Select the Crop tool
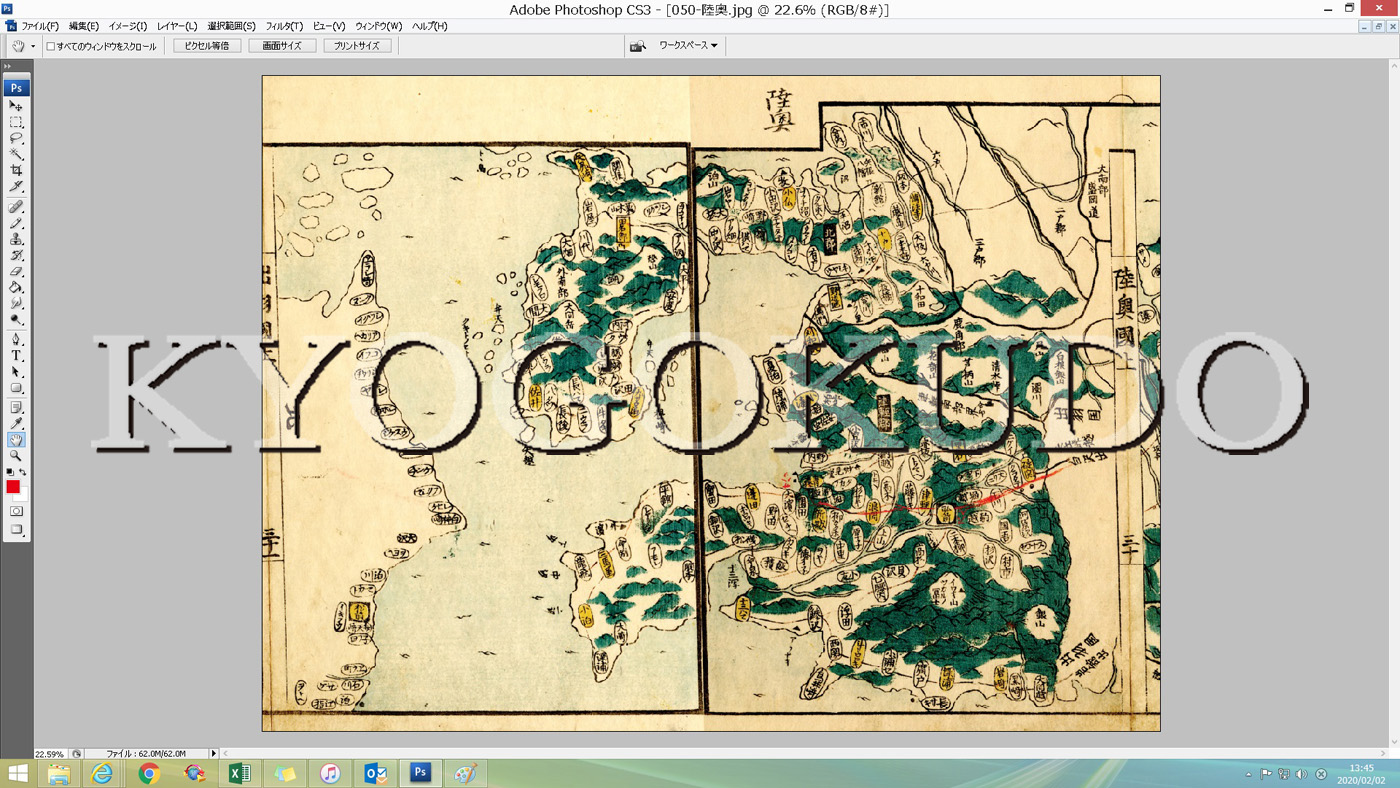The width and height of the screenshot is (1400, 788). (16, 170)
